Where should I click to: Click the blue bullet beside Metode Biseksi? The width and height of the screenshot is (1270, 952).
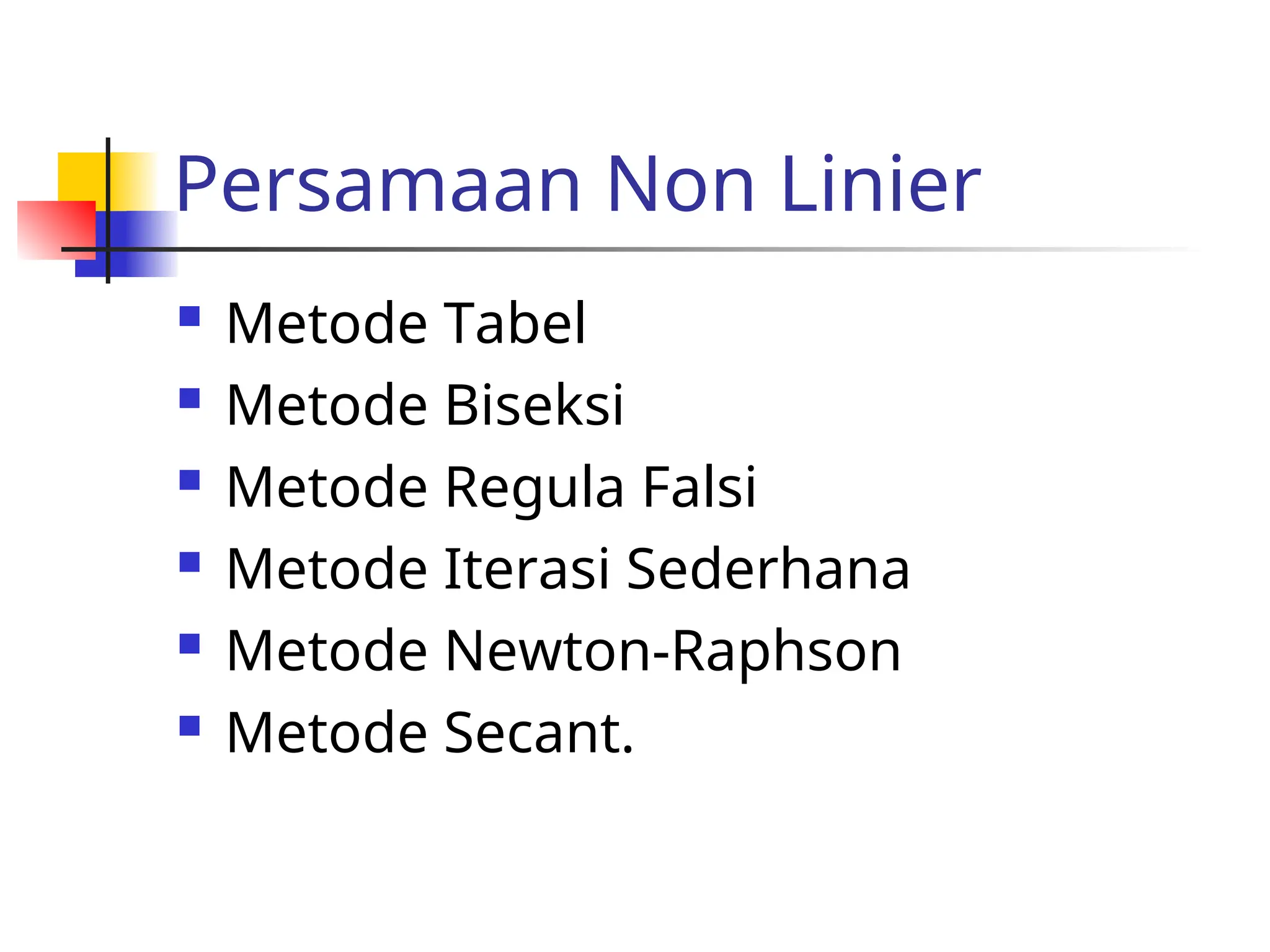point(189,398)
